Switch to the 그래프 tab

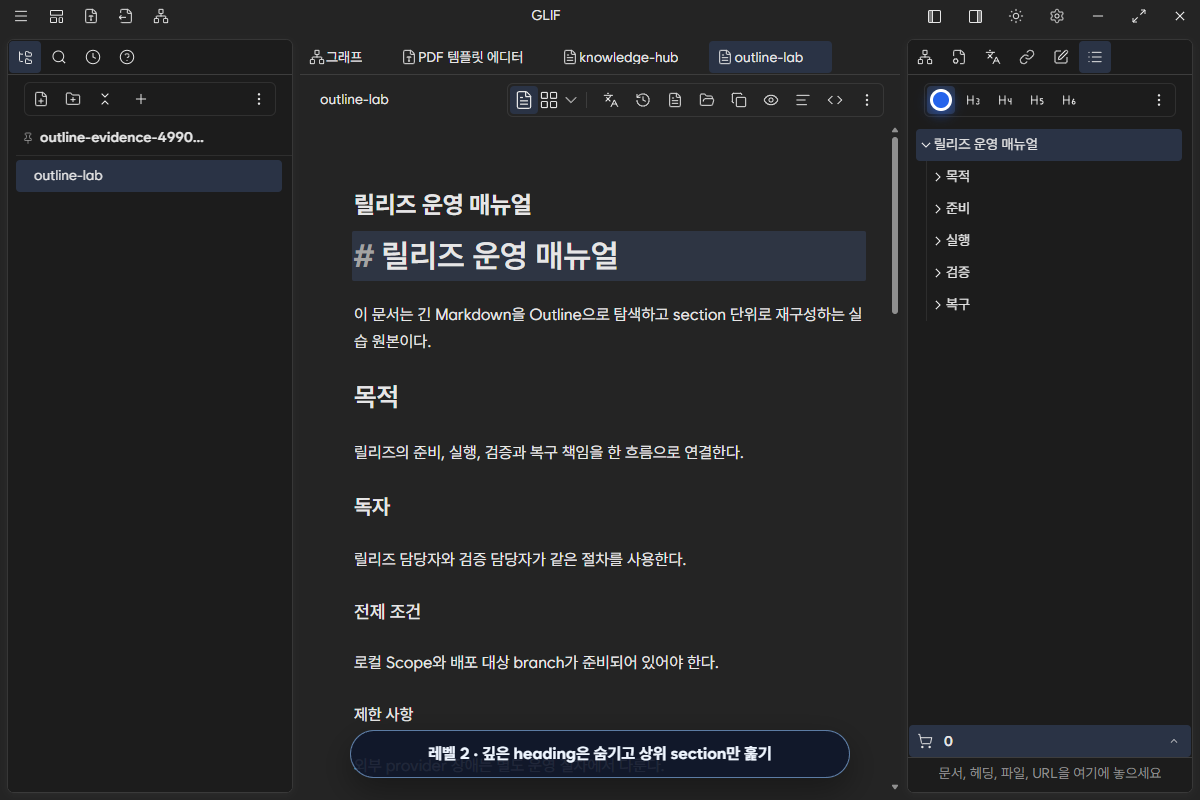(336, 57)
